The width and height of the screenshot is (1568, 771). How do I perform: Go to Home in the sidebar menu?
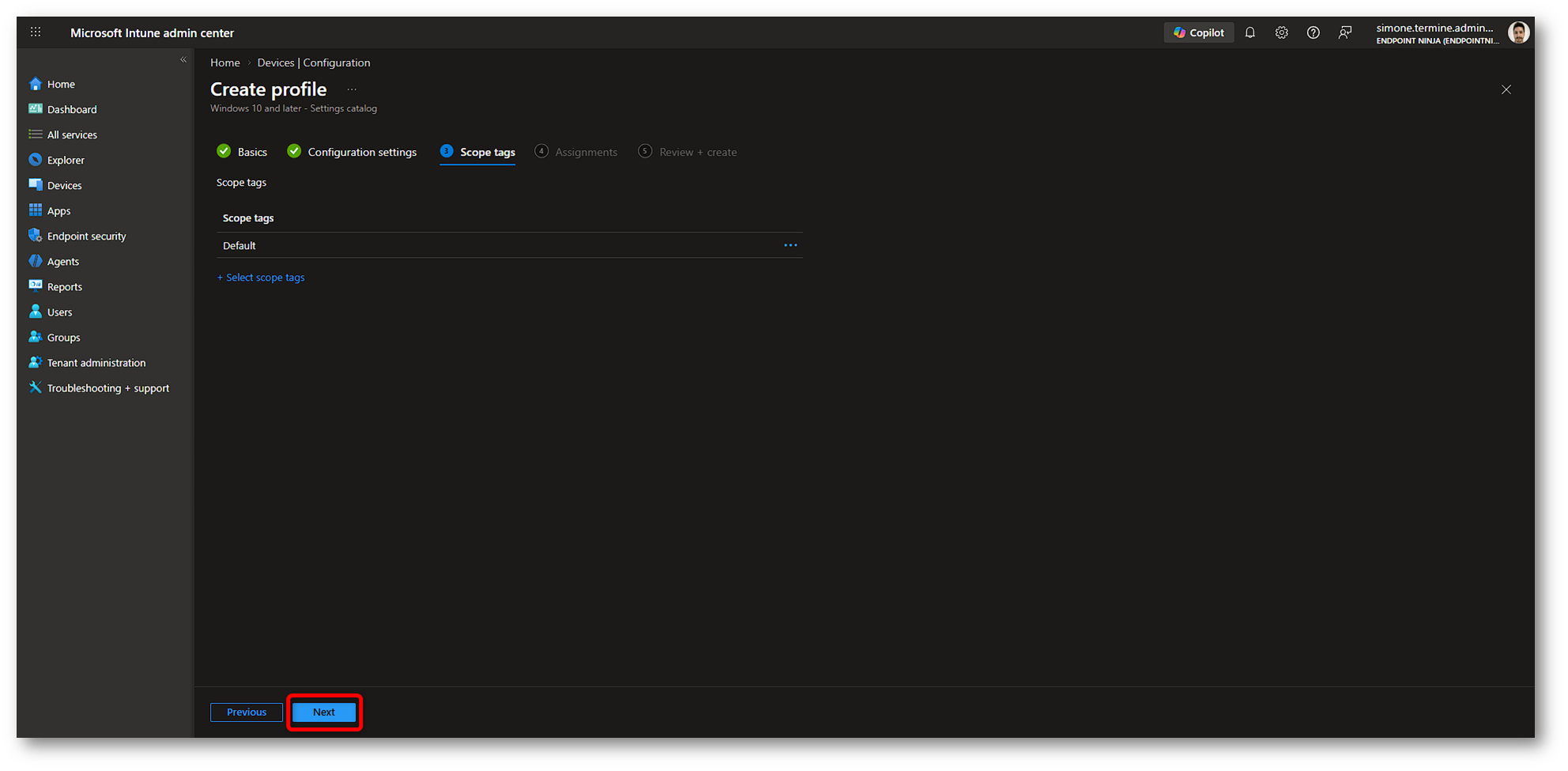[x=61, y=85]
